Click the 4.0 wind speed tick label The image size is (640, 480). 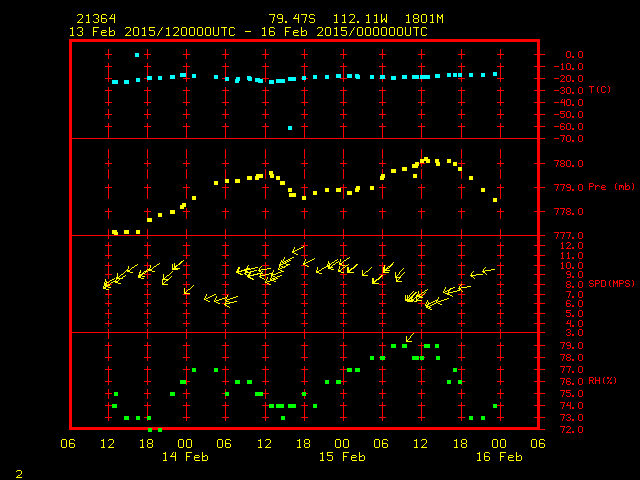(x=574, y=324)
